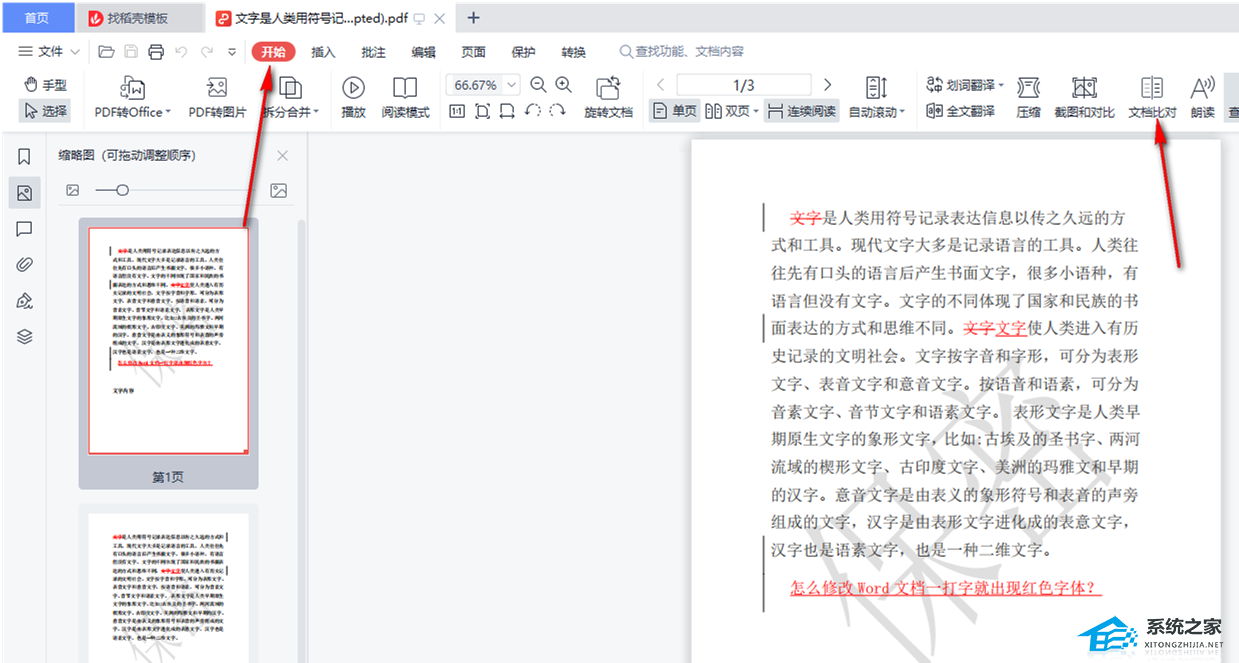Close the 缩略图 thumbnail panel
The height and width of the screenshot is (663, 1239).
[282, 156]
